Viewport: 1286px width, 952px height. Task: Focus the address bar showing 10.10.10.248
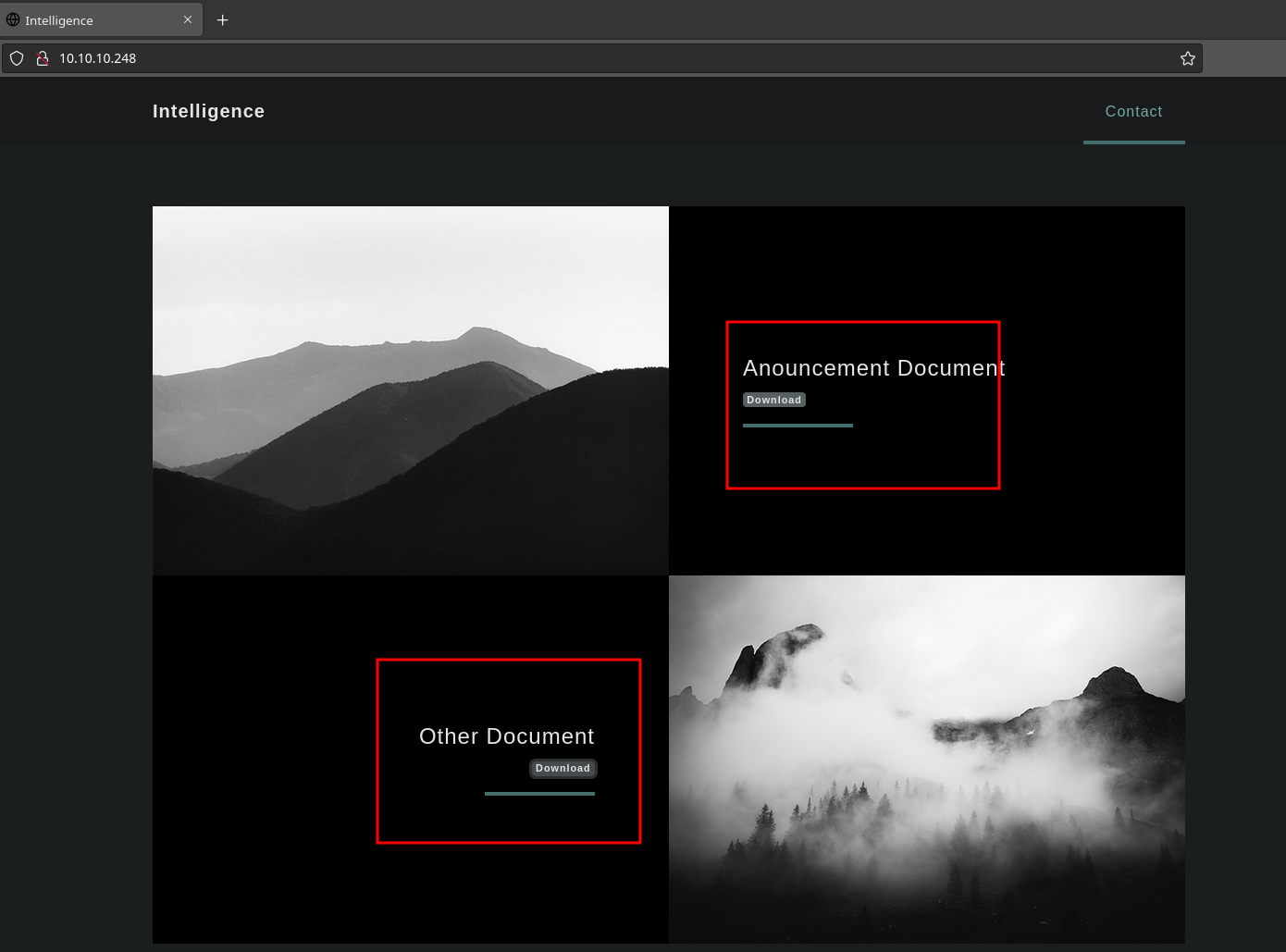click(555, 58)
